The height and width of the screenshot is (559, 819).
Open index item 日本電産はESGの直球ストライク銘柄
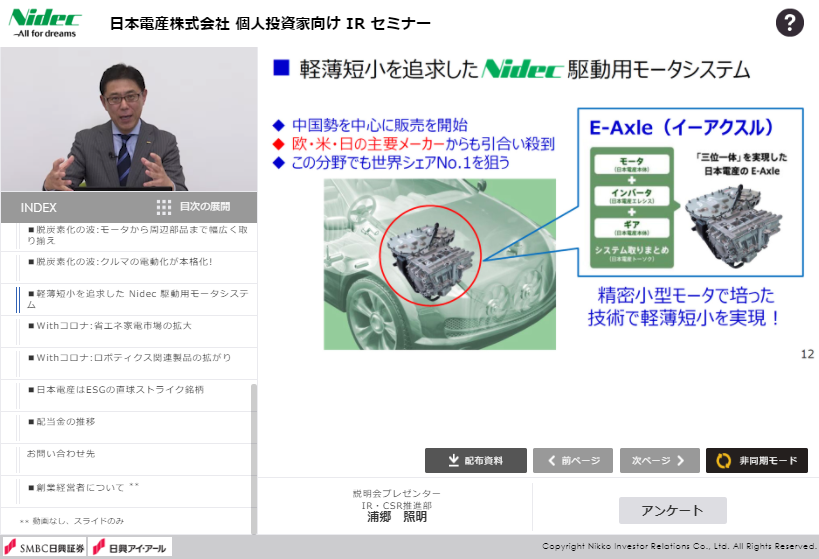pyautogui.click(x=126, y=395)
